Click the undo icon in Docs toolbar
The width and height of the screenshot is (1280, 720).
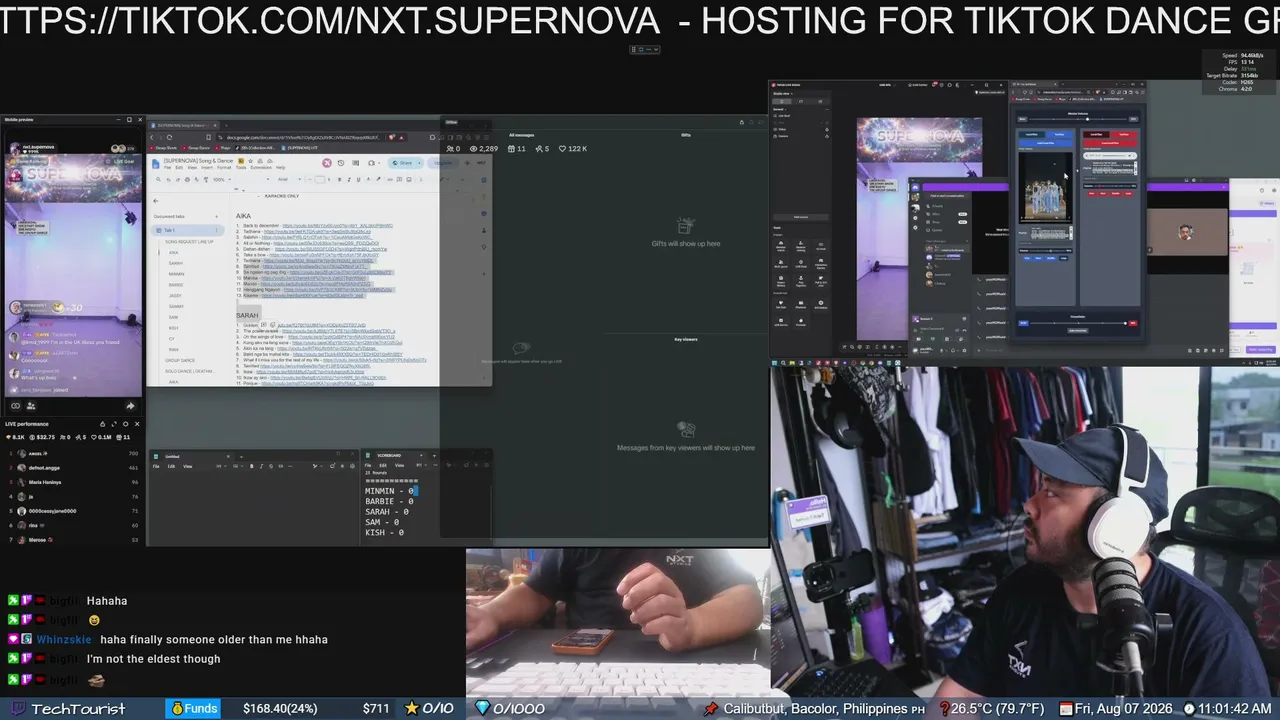(169, 180)
